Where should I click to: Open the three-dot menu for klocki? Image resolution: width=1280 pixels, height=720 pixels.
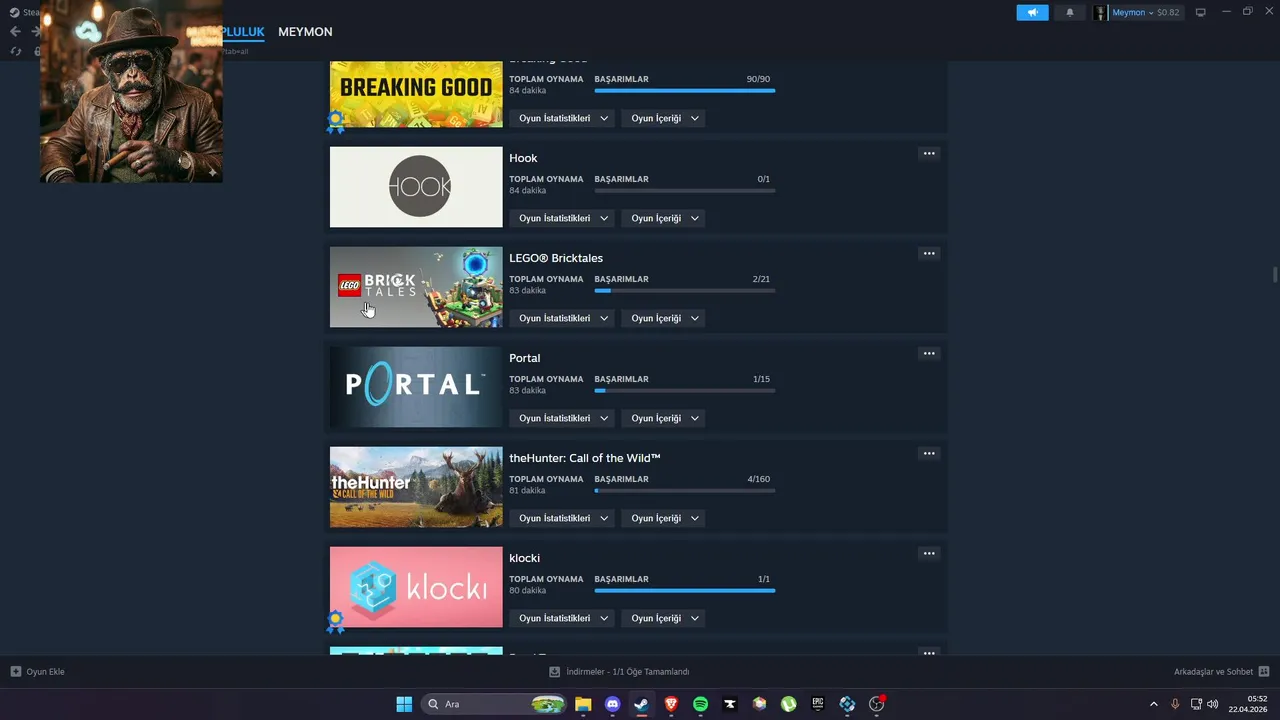coord(929,553)
